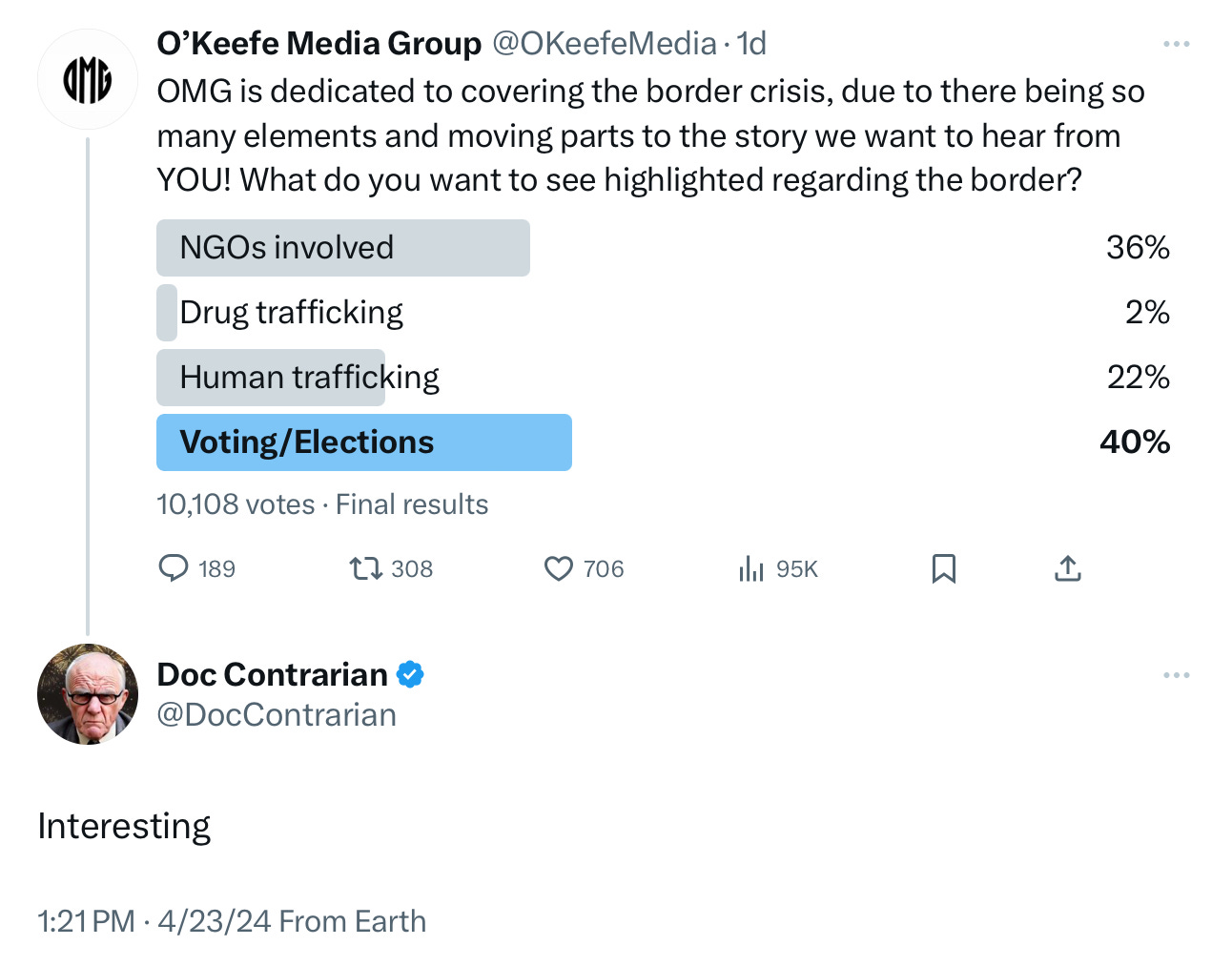Open the @OKeefeMedia handle link

tap(605, 44)
